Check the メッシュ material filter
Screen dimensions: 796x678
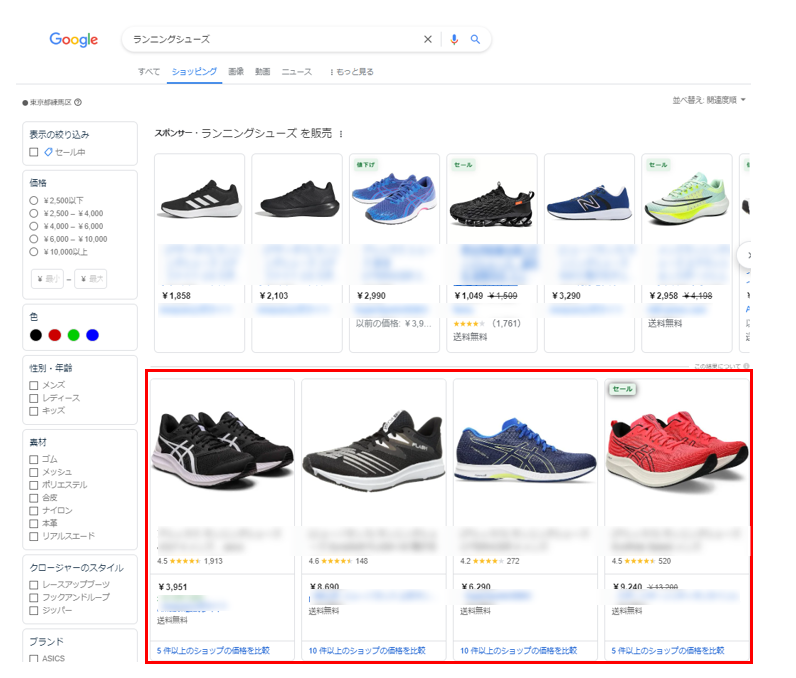[x=34, y=472]
